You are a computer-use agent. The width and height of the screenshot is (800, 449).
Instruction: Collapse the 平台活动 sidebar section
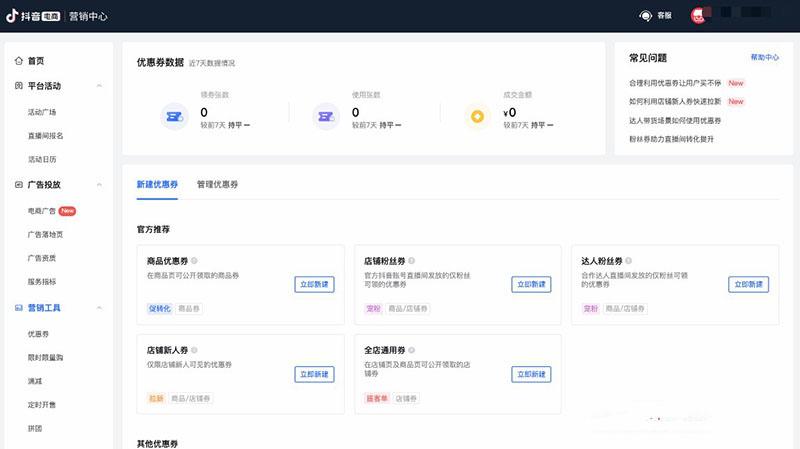[x=99, y=86]
